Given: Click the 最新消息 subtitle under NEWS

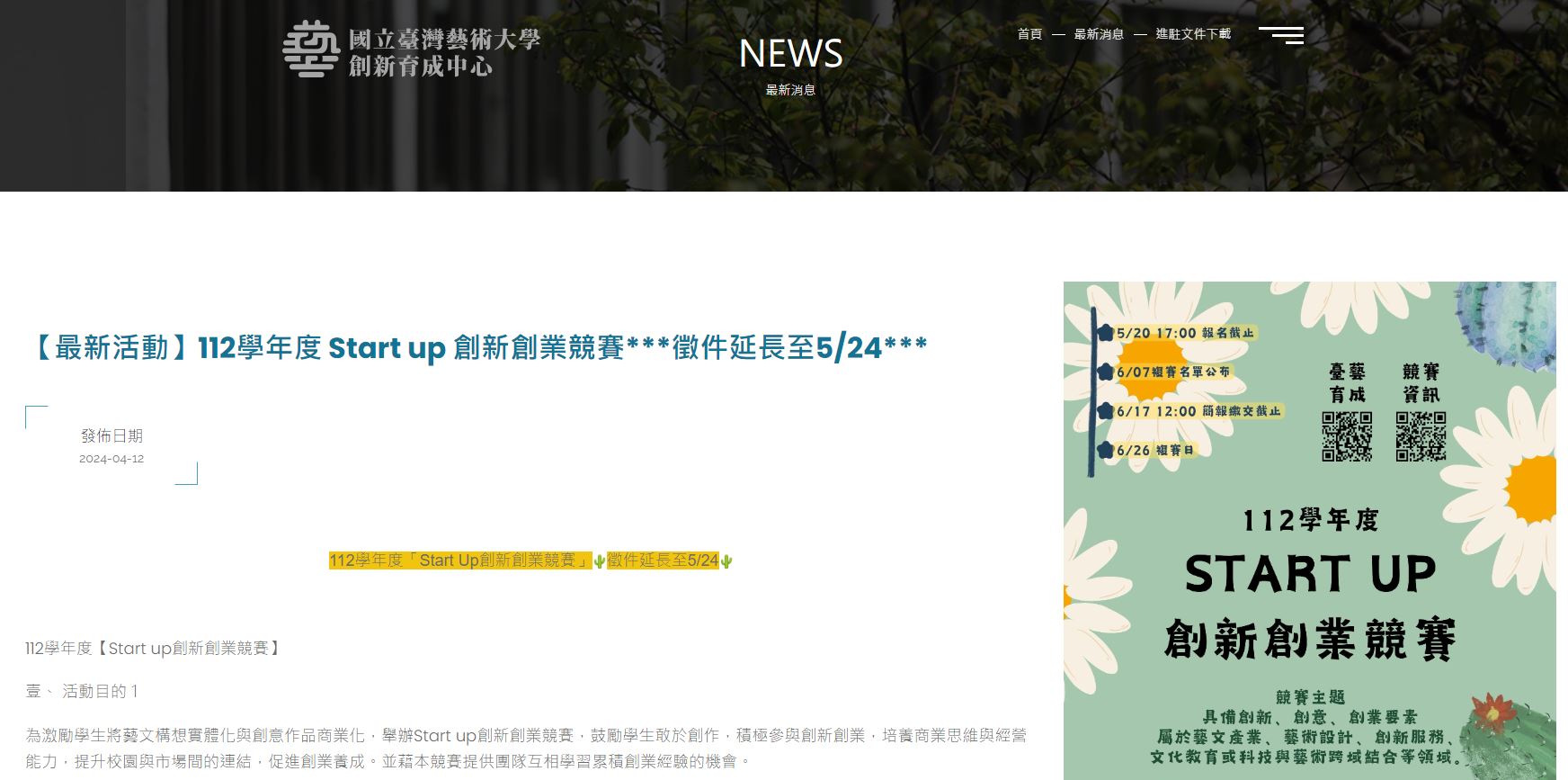Looking at the screenshot, I should (x=790, y=90).
